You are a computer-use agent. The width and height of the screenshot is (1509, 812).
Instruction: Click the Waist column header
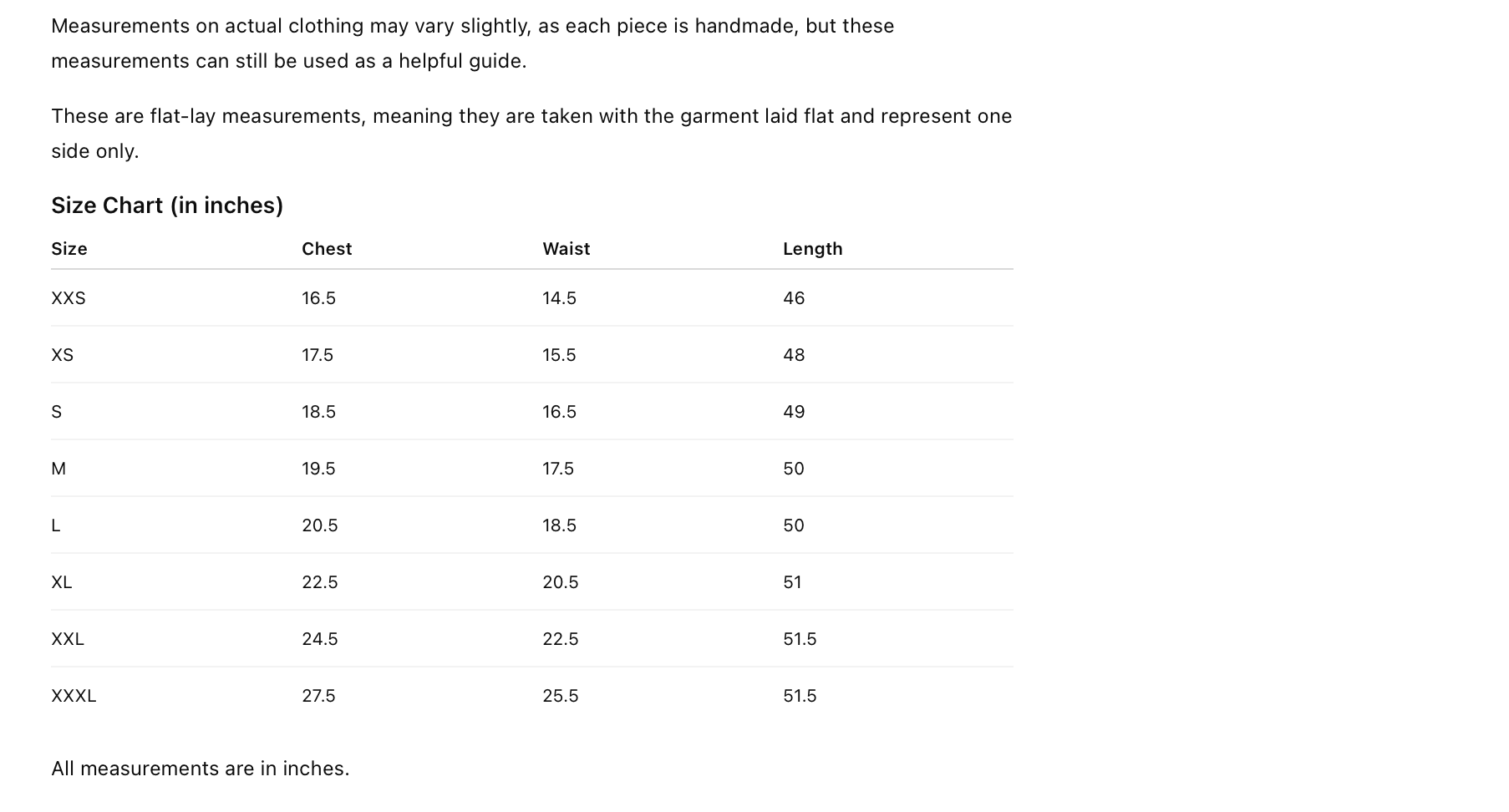coord(566,249)
